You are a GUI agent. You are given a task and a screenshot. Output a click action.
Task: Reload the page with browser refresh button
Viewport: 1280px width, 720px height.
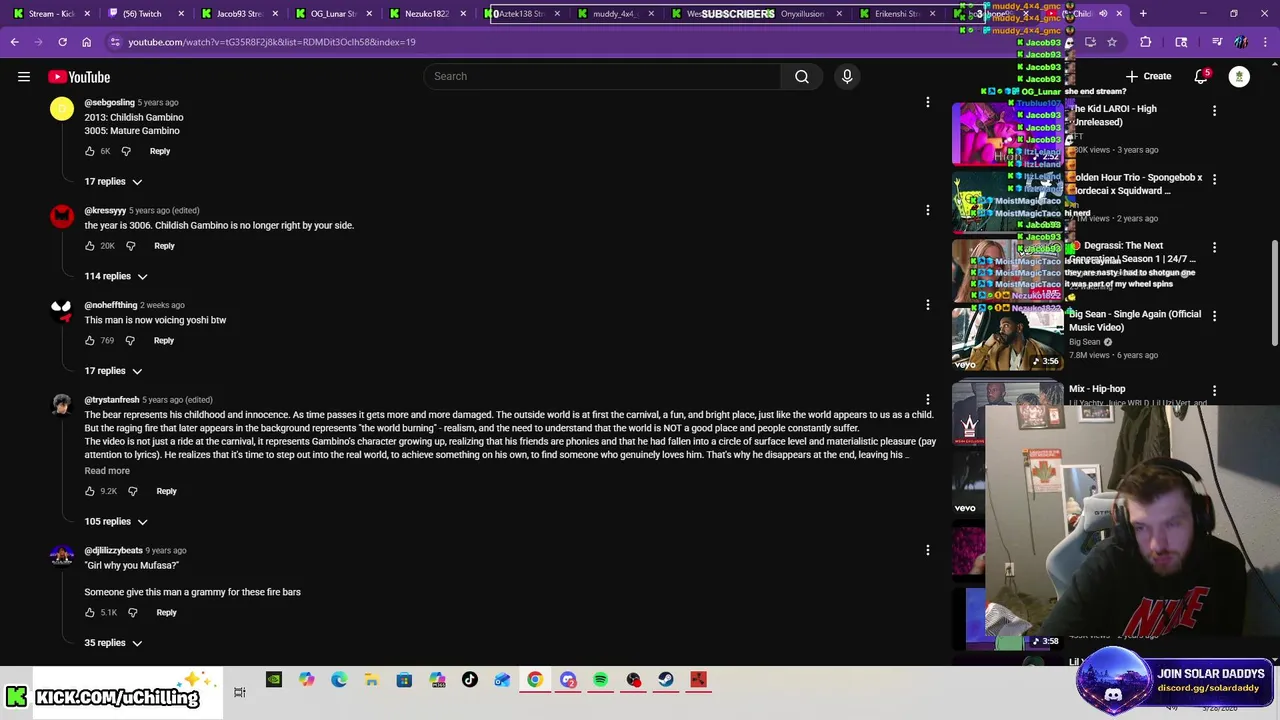tap(62, 42)
